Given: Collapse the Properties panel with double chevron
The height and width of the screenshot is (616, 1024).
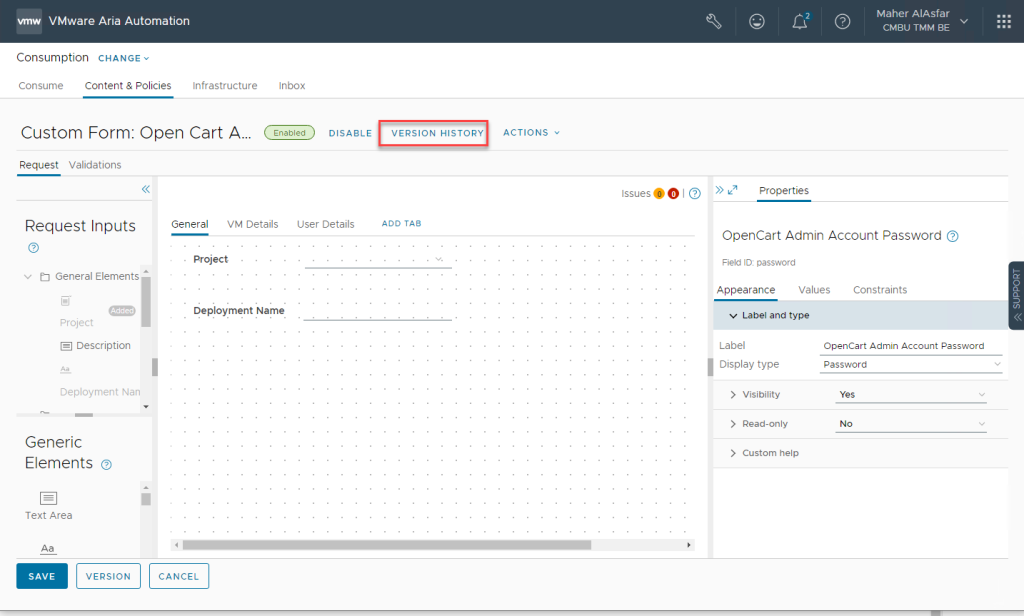Looking at the screenshot, I should [719, 190].
